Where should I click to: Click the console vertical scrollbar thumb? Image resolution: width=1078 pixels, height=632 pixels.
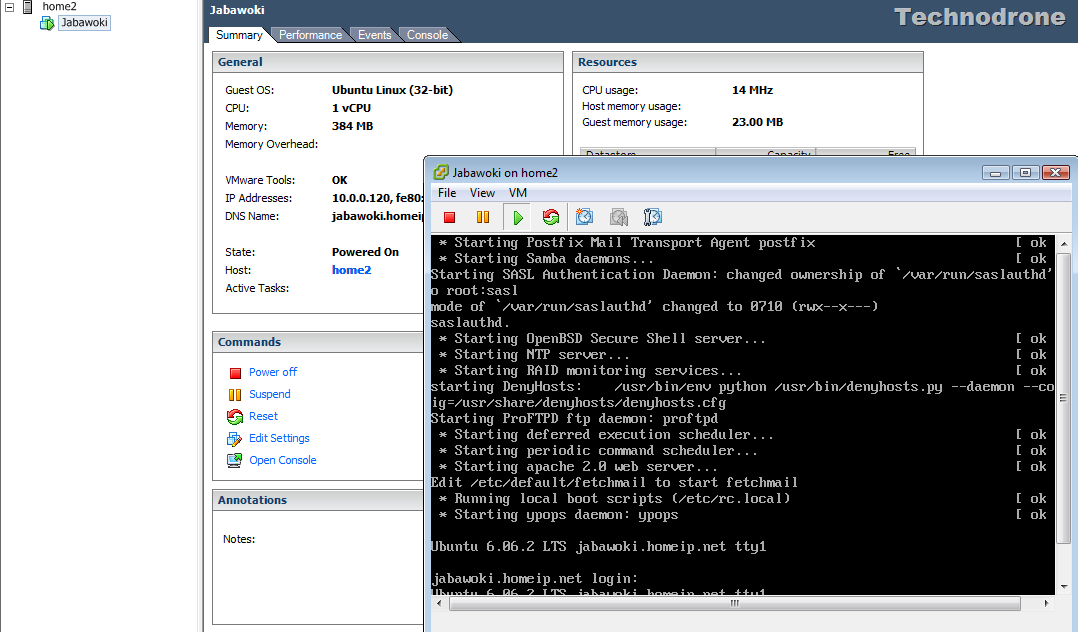coord(1064,397)
